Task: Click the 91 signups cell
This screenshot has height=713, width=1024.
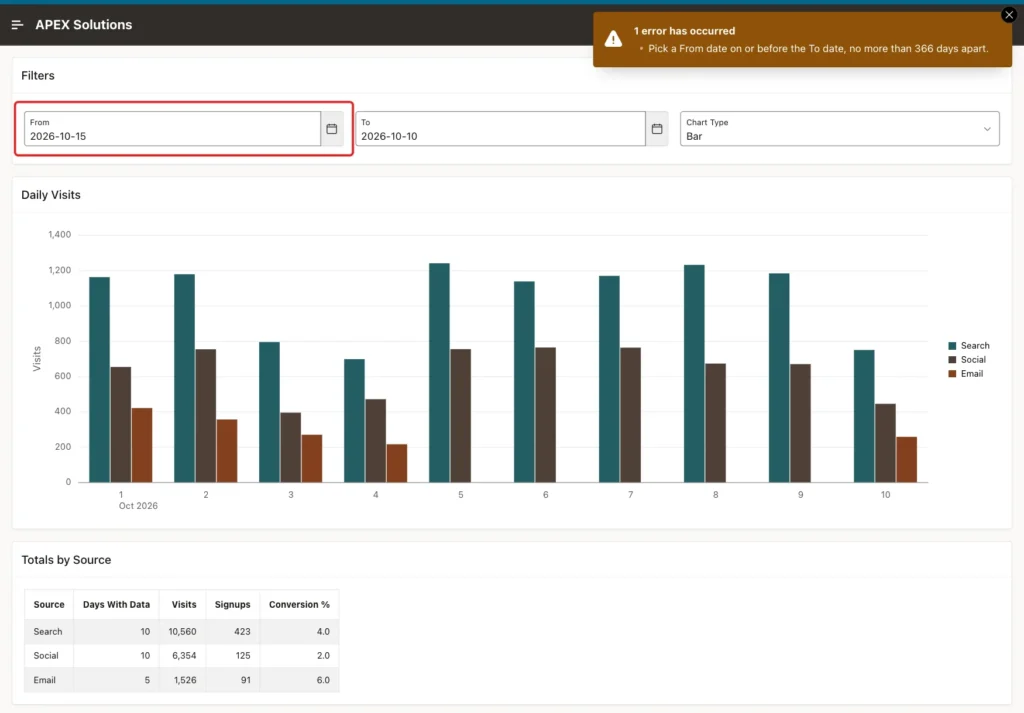Action: (233, 680)
